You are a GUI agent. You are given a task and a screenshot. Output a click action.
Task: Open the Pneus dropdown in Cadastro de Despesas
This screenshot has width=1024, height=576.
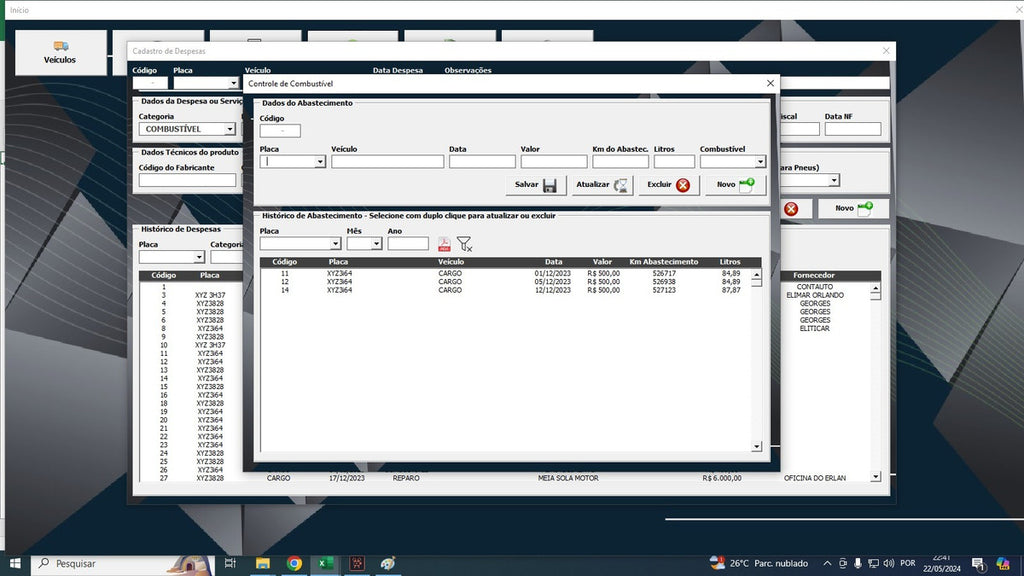pos(834,180)
